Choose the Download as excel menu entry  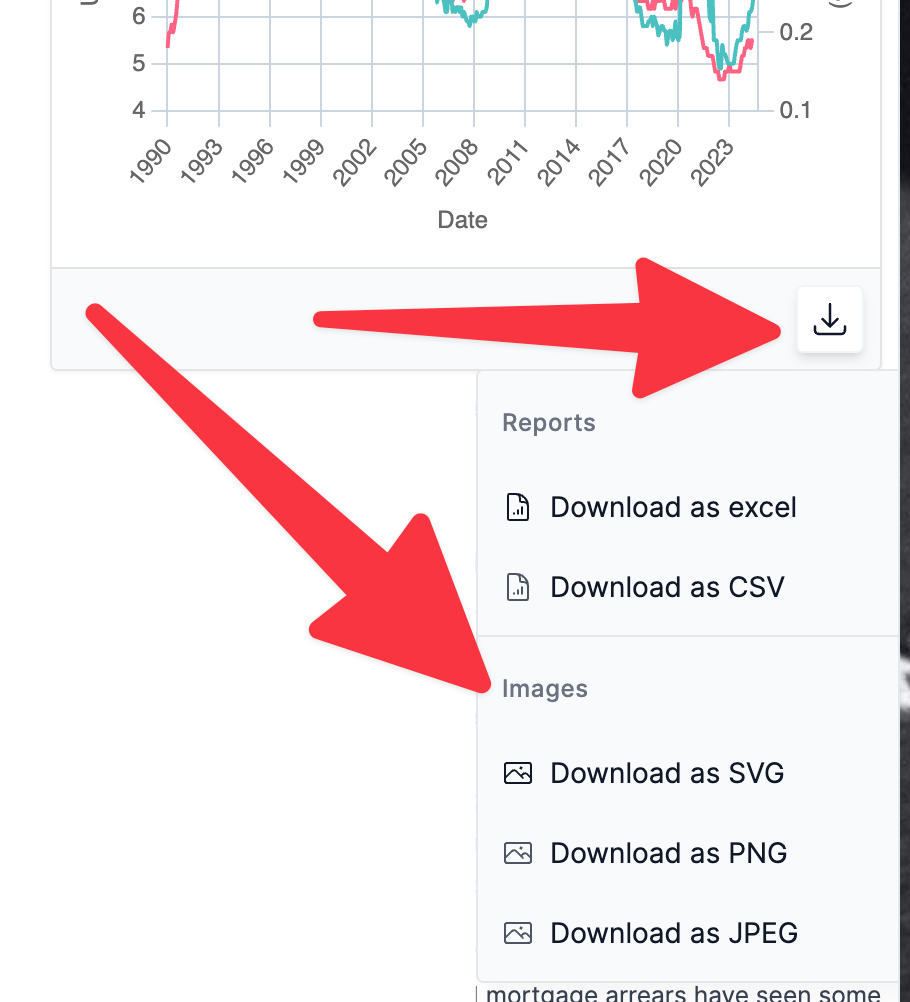point(673,507)
